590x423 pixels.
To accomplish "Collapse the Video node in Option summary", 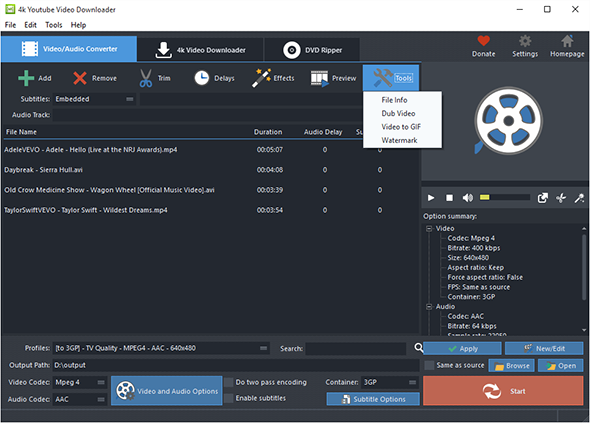I will (429, 228).
